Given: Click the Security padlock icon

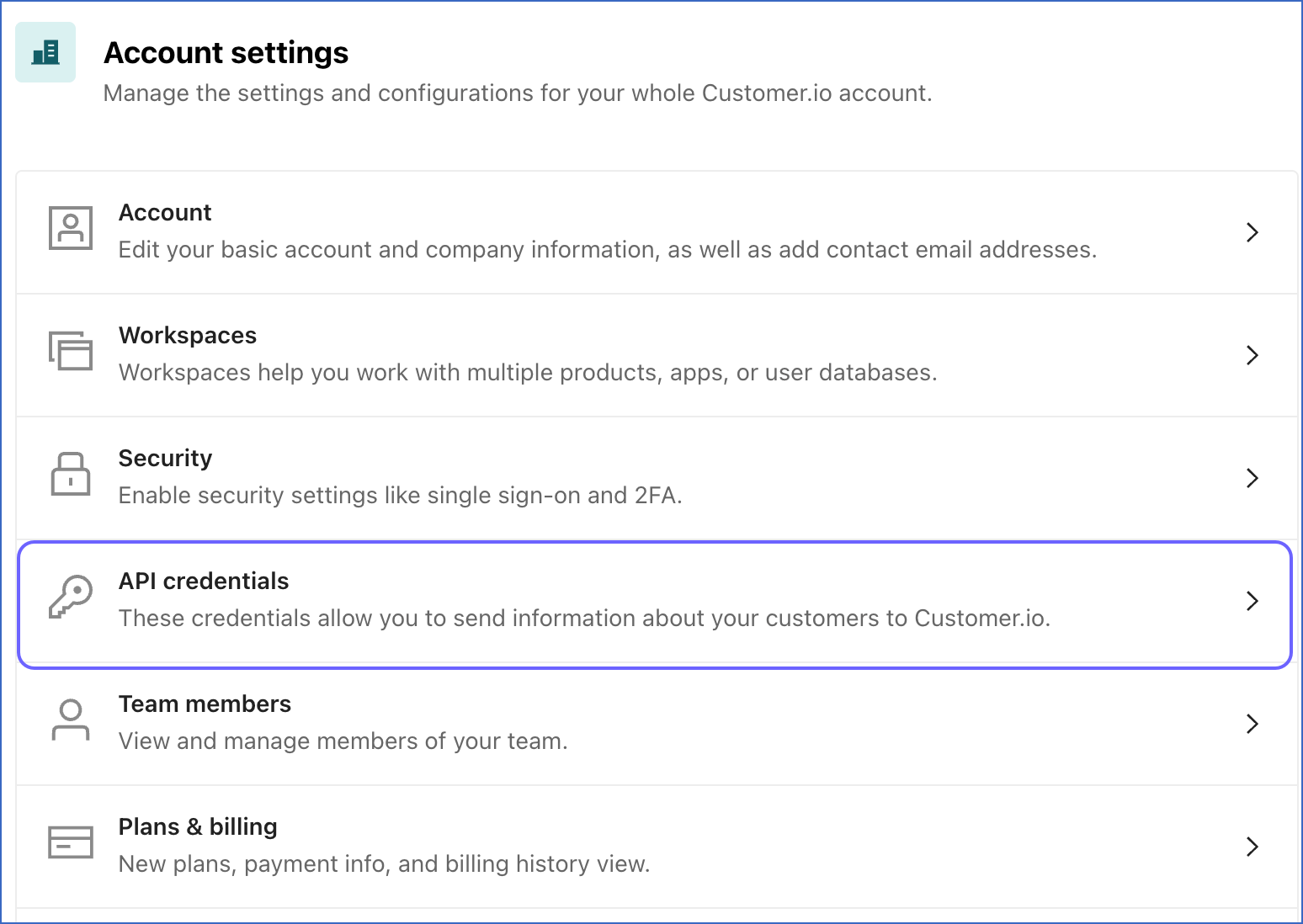Looking at the screenshot, I should click(x=71, y=474).
